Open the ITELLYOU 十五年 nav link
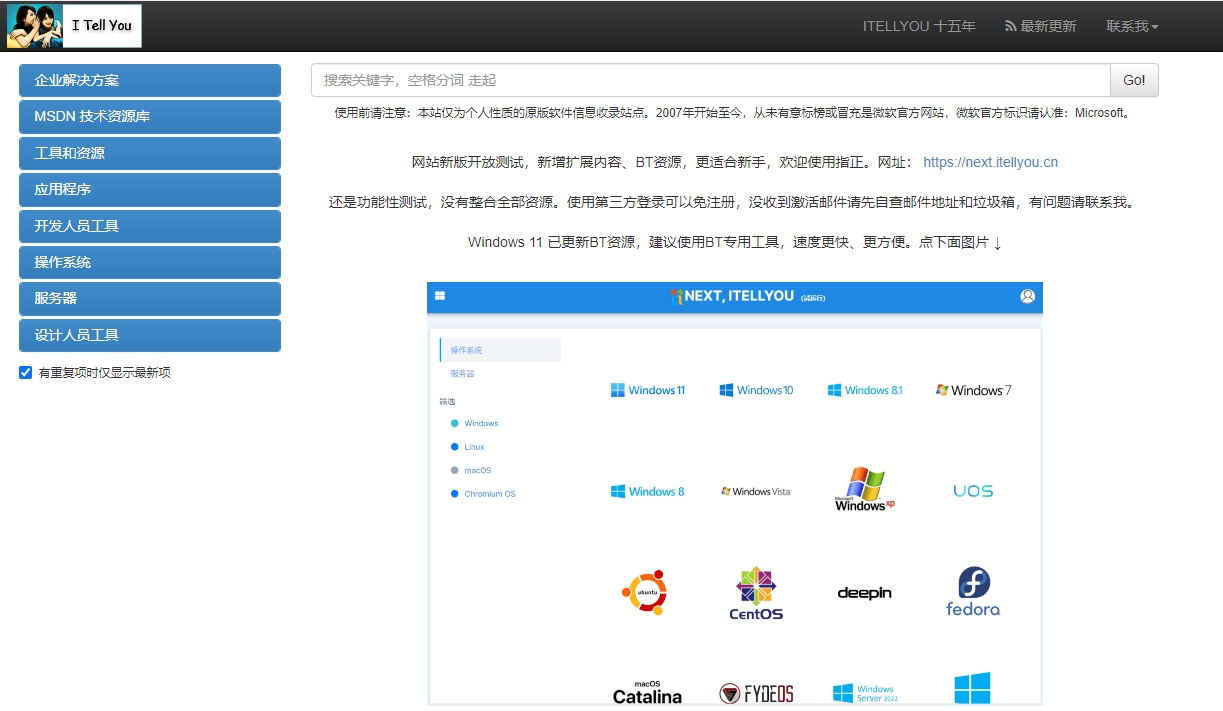Image resolution: width=1223 pixels, height=711 pixels. point(919,26)
